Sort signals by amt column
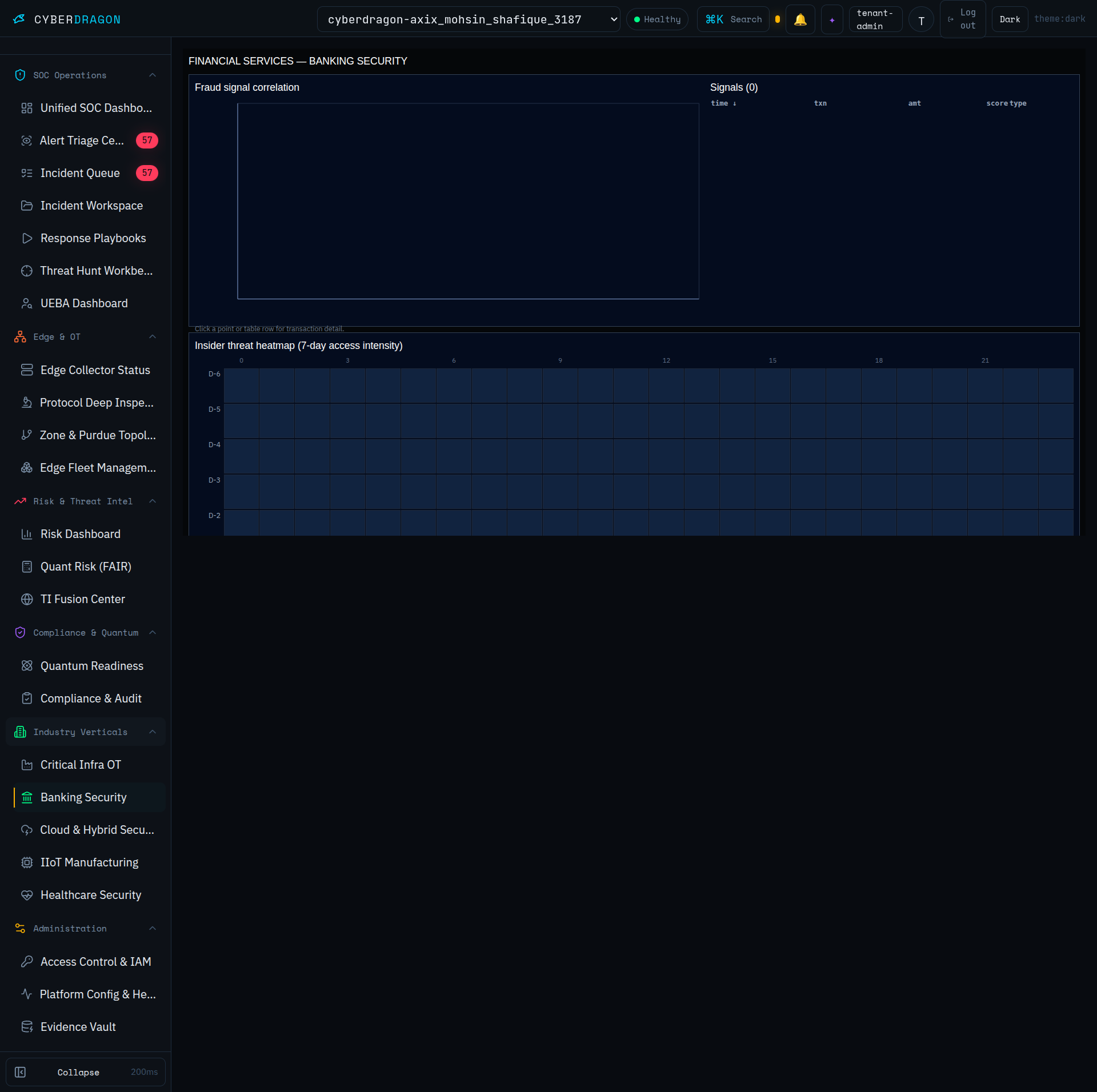Viewport: 1097px width, 1092px height. pos(914,103)
